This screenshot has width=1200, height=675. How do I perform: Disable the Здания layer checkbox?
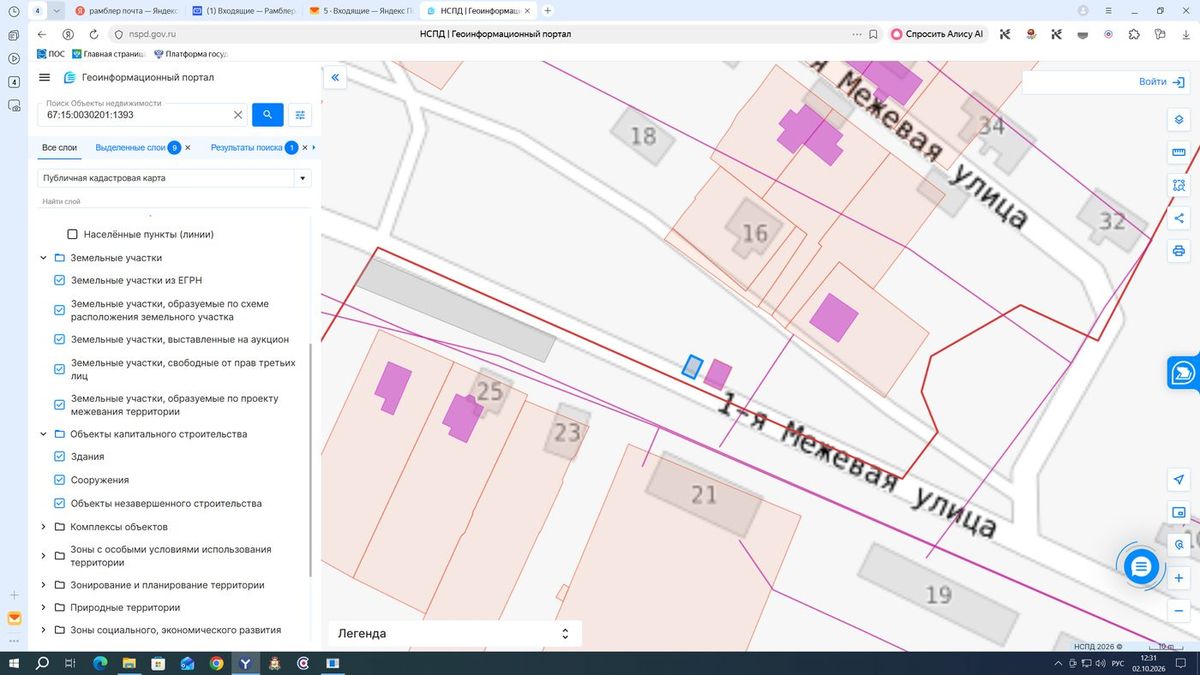click(x=59, y=457)
